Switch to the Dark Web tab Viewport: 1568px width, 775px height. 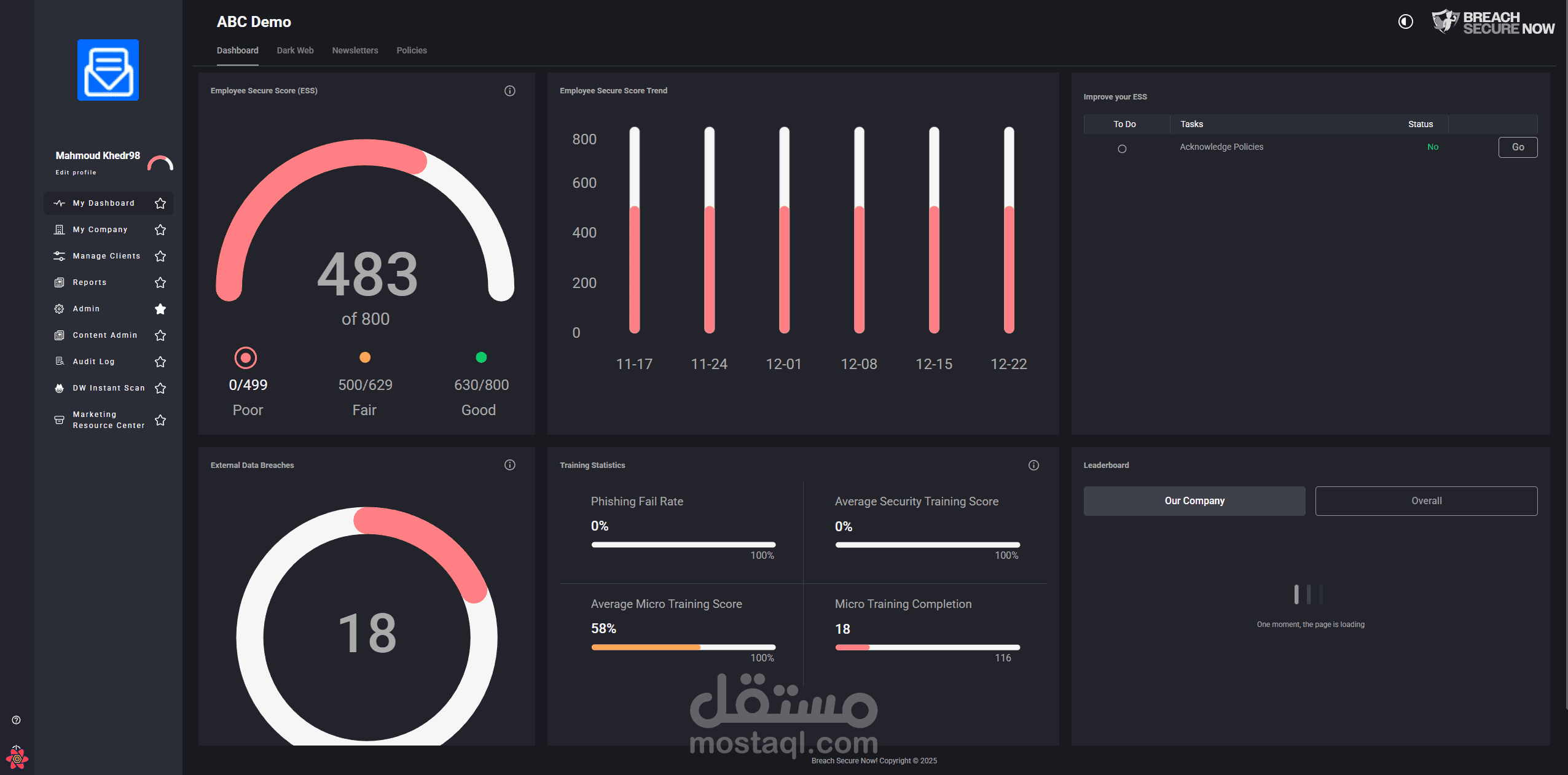(295, 50)
